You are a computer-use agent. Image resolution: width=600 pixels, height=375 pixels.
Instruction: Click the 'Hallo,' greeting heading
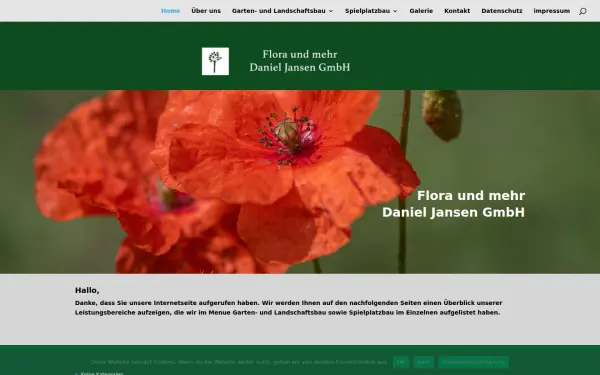click(x=87, y=290)
